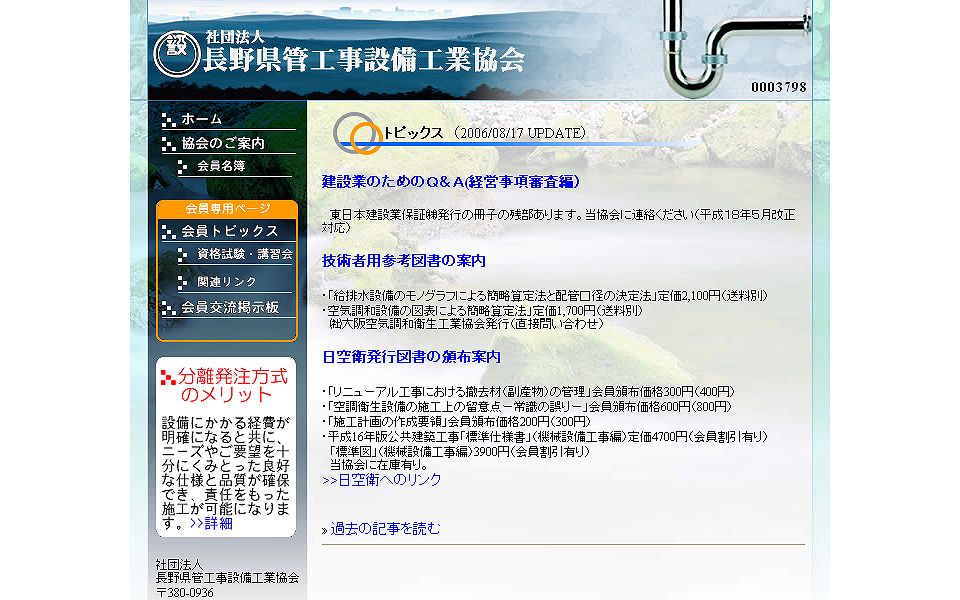The width and height of the screenshot is (960, 600).
Task: Click the 施工計画の作成要領 entry
Action: (456, 421)
